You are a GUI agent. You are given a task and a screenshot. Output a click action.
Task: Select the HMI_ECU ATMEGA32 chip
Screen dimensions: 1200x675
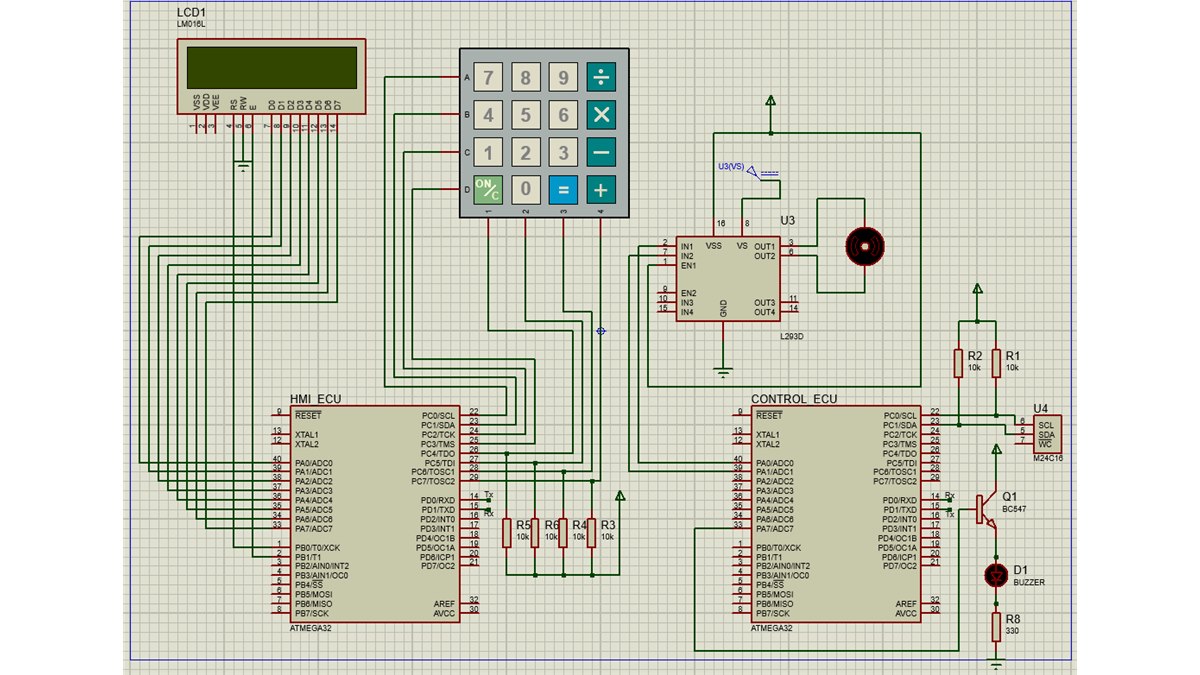375,513
